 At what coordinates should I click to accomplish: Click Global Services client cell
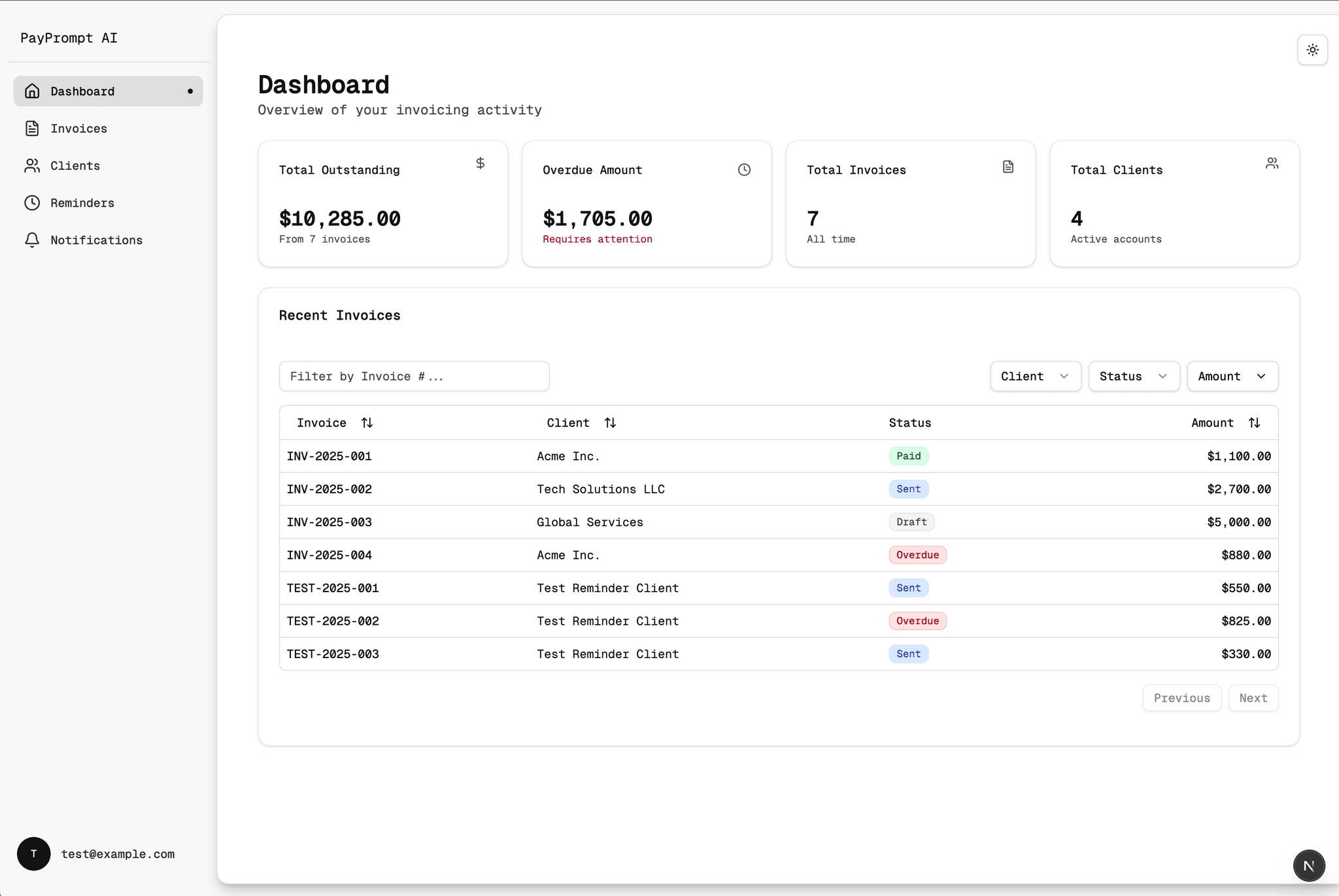590,522
